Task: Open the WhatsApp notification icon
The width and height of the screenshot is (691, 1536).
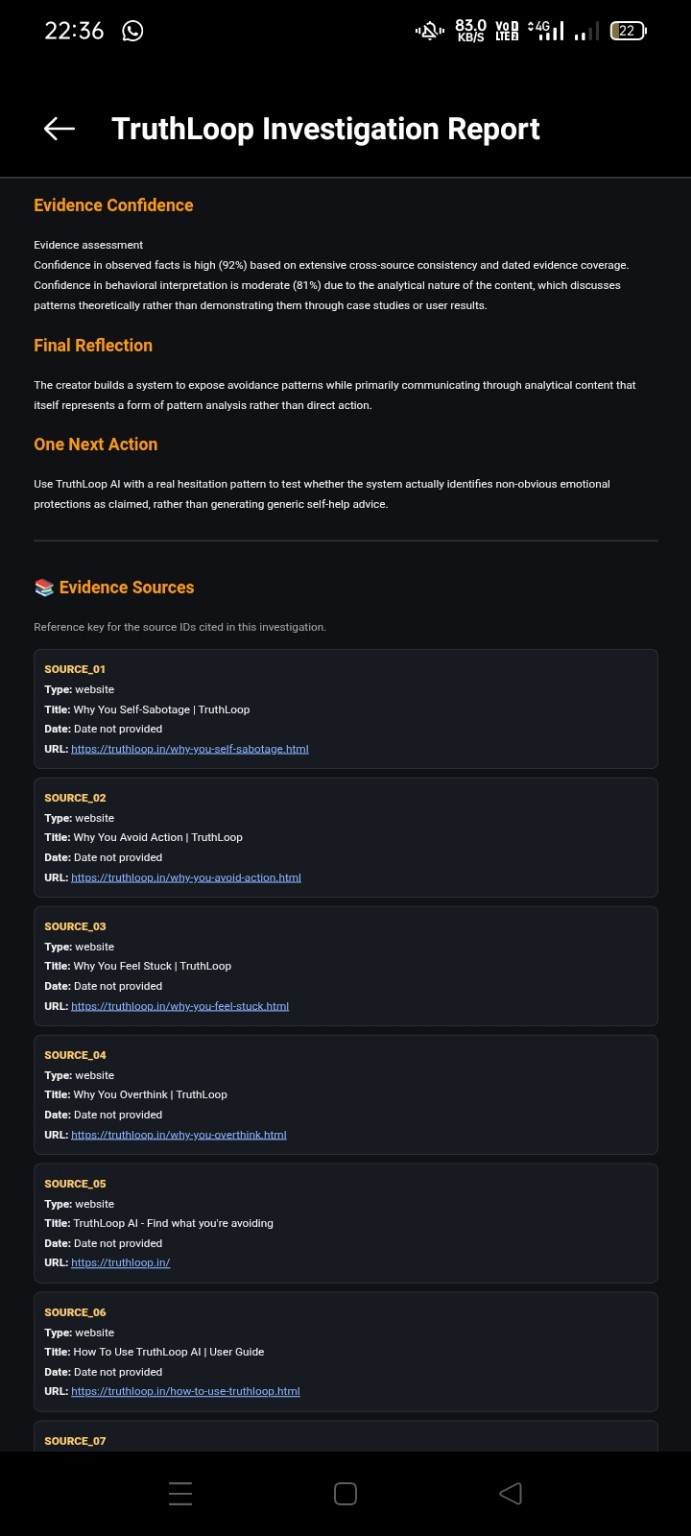Action: [x=132, y=31]
